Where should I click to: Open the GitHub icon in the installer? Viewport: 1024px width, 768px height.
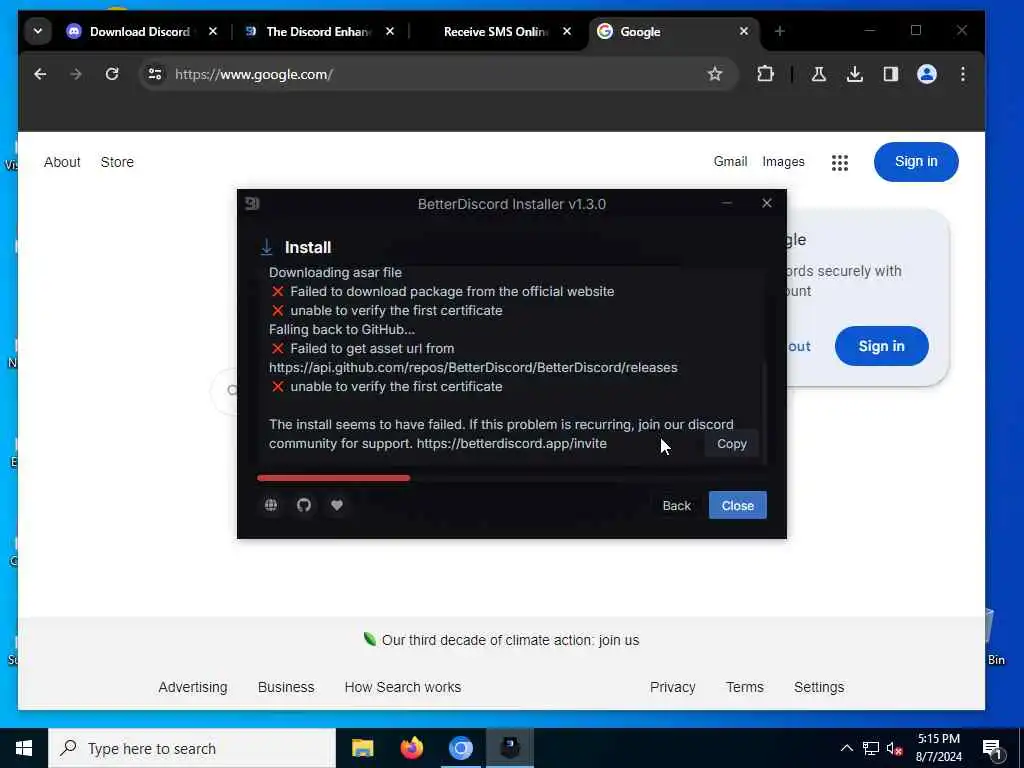pos(304,505)
